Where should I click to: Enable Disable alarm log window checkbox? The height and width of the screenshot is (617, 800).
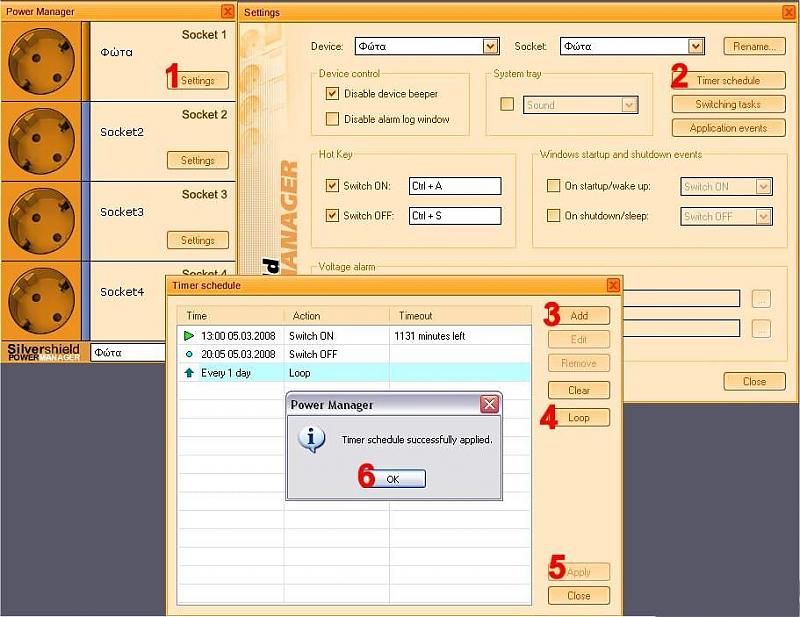pos(333,119)
